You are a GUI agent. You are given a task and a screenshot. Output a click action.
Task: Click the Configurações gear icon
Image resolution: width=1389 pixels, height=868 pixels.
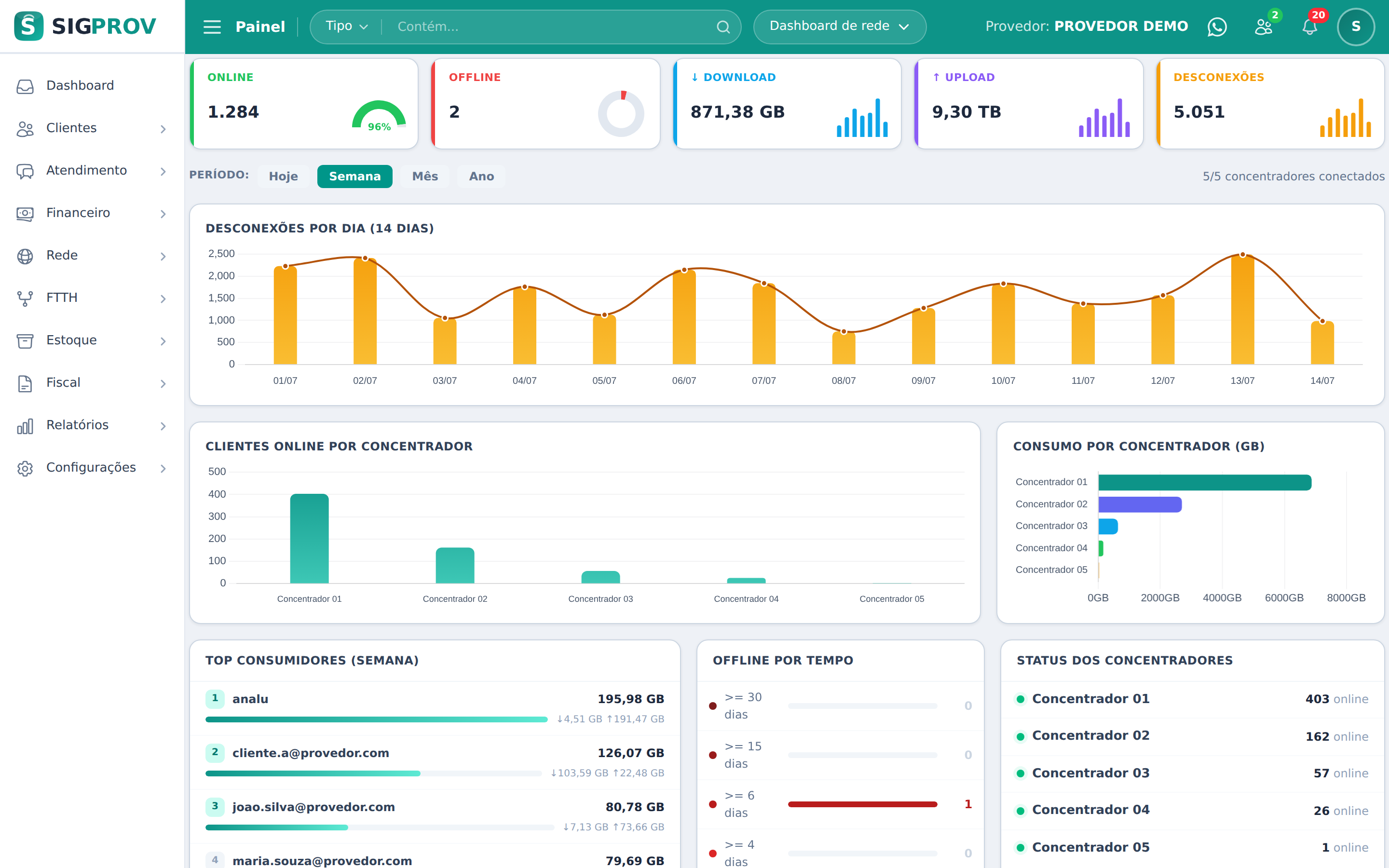click(25, 468)
